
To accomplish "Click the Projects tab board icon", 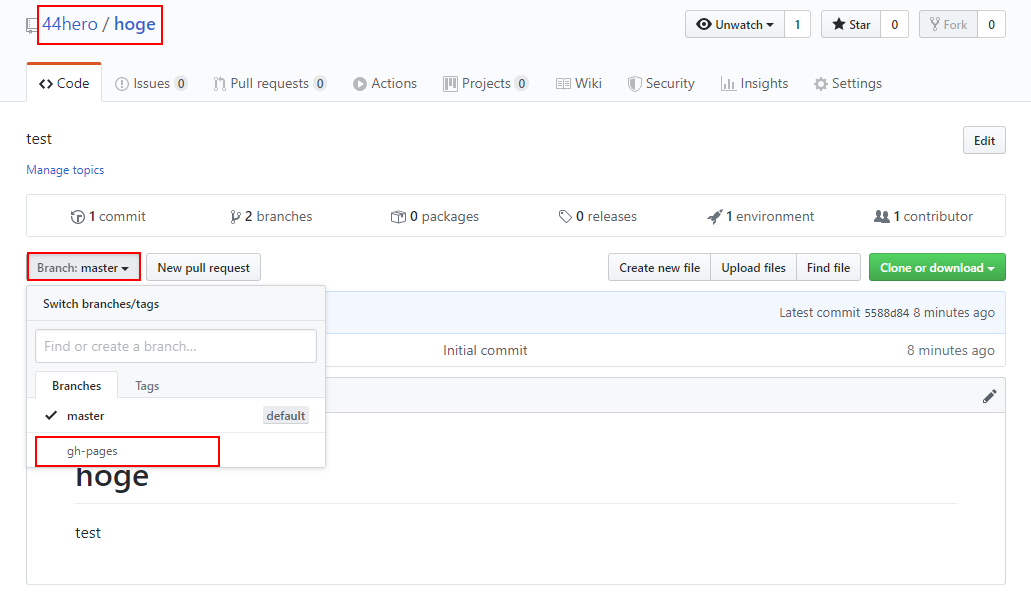I will click(x=450, y=84).
